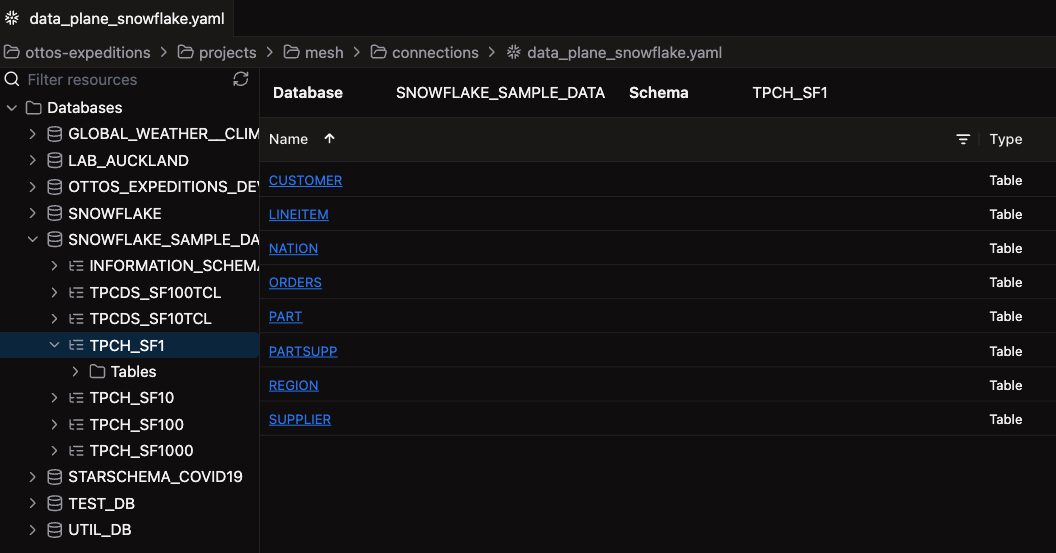Expand the GLOBAL_WEATHER database node

click(x=32, y=134)
